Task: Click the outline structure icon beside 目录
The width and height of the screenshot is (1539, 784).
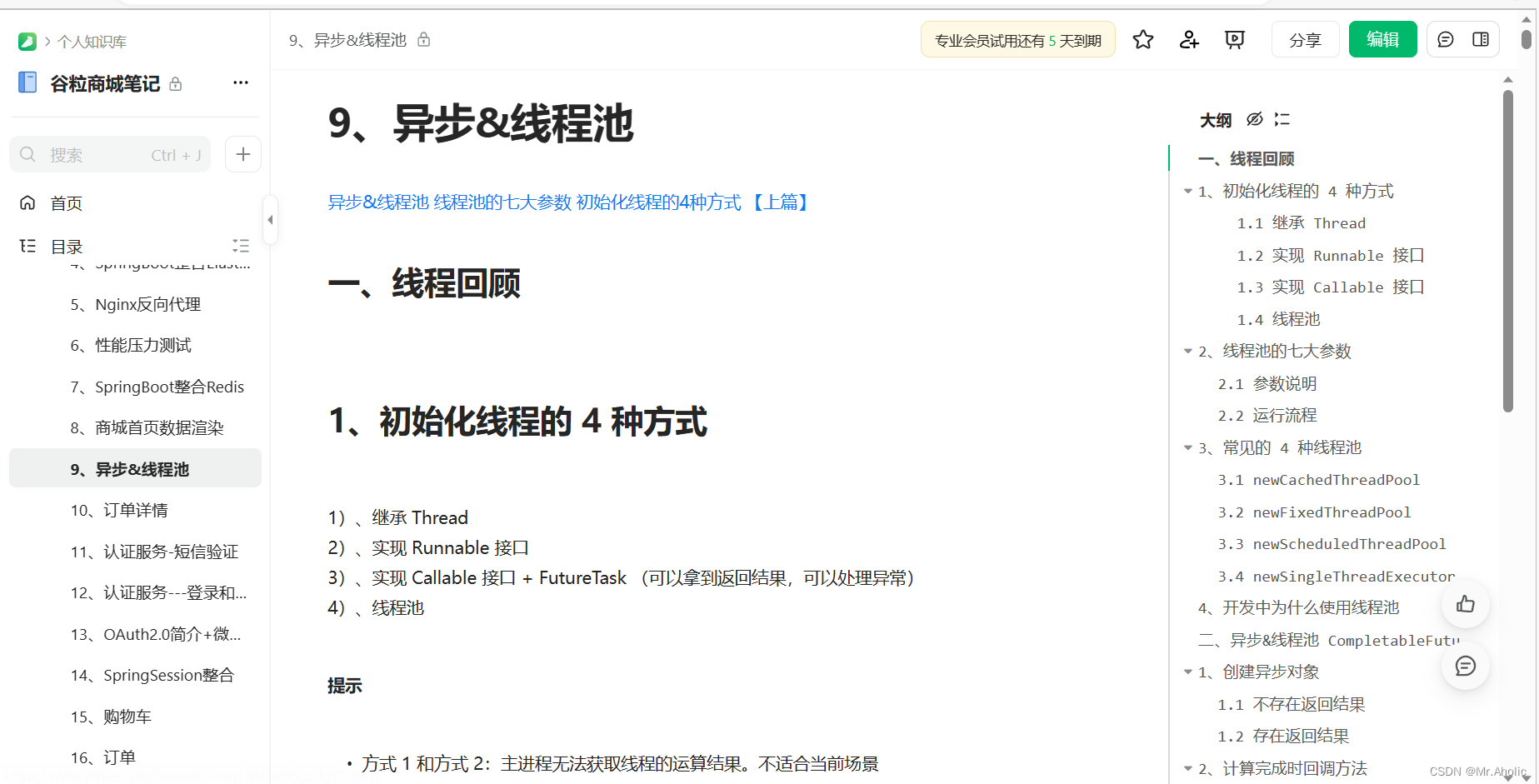Action: (241, 246)
